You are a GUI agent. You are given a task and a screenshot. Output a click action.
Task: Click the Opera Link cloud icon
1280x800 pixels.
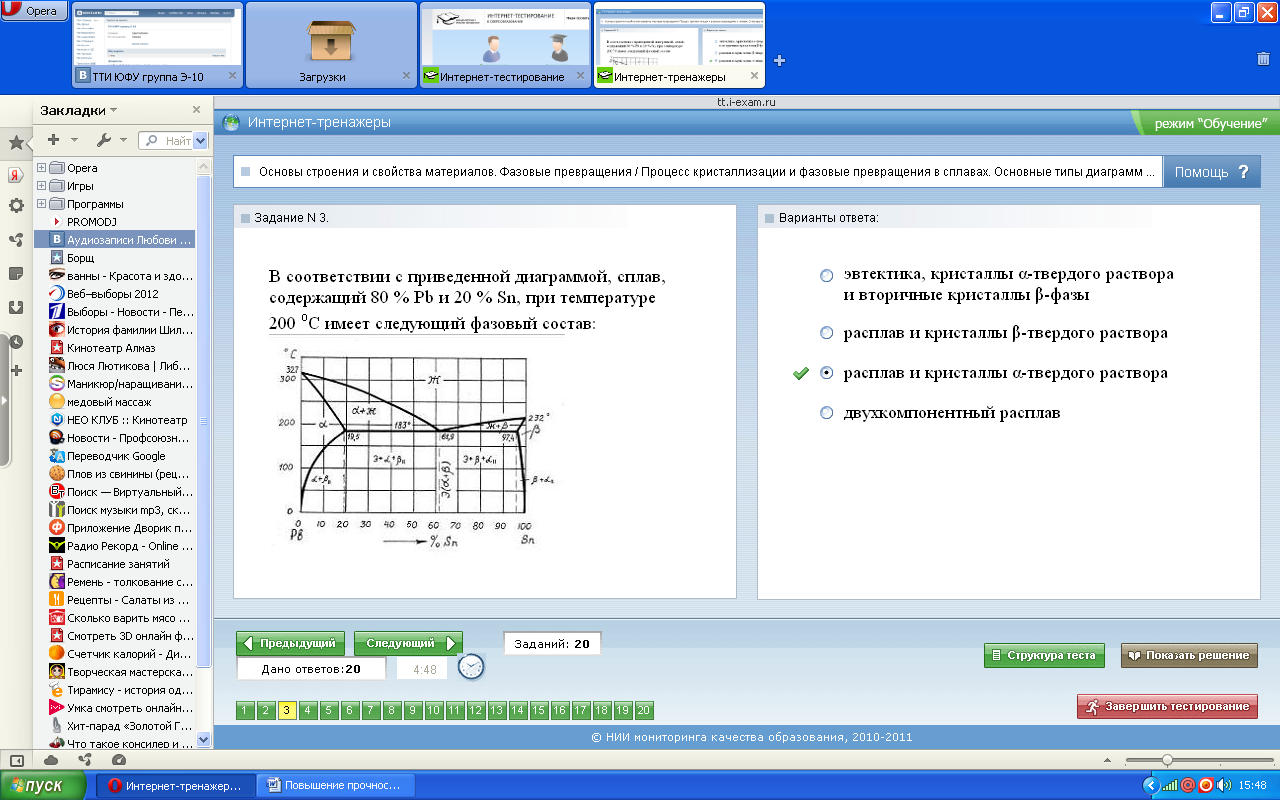[x=51, y=760]
